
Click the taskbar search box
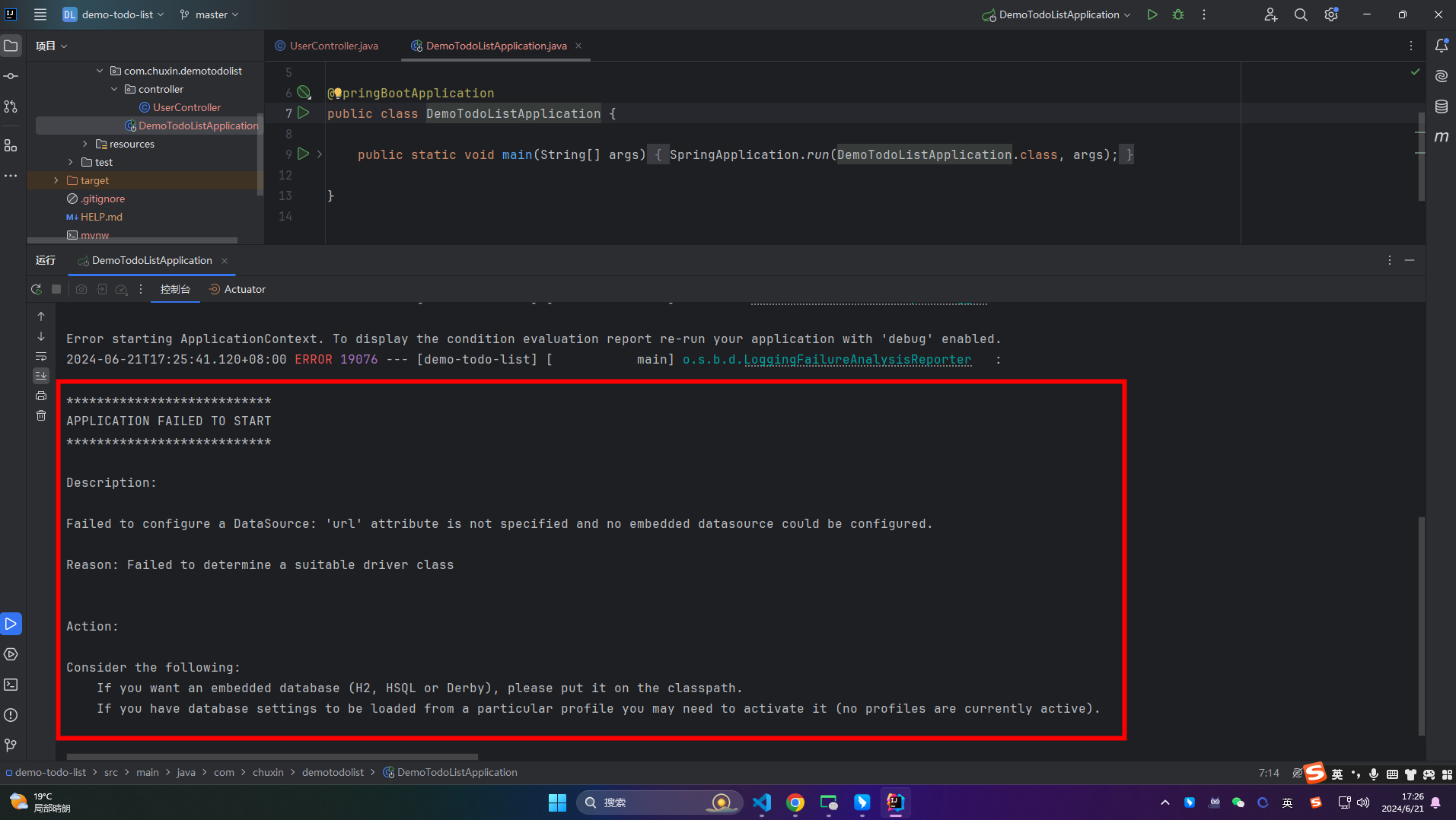point(659,803)
